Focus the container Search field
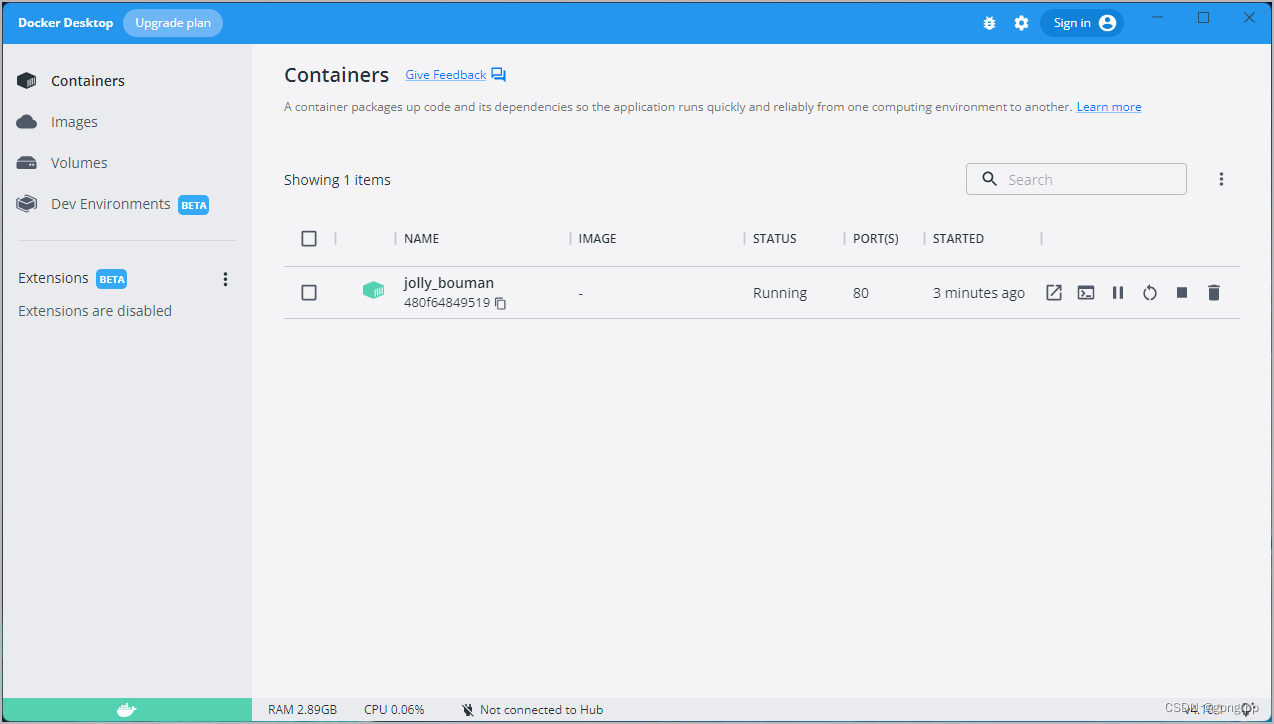 click(1076, 179)
